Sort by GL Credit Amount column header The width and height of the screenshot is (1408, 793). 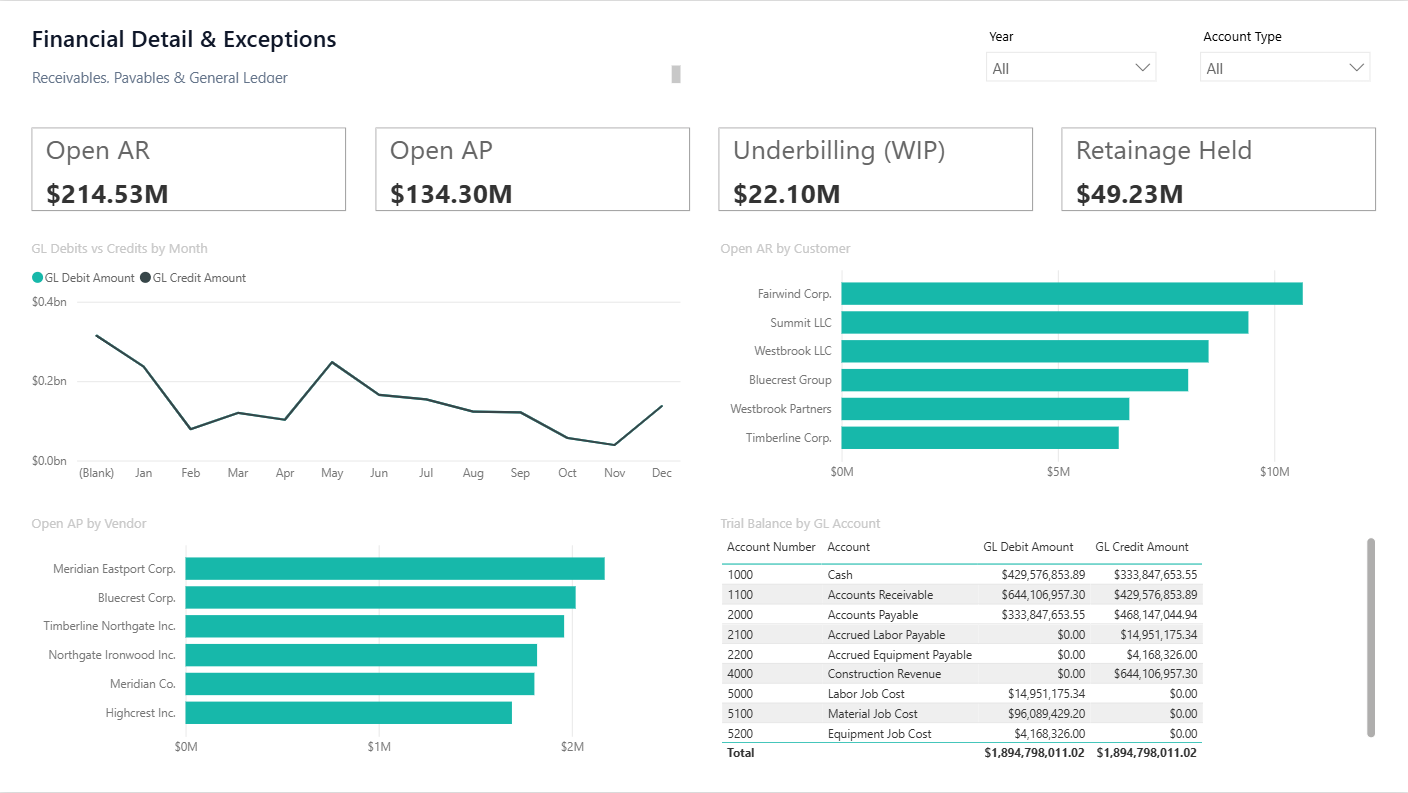(x=1142, y=547)
